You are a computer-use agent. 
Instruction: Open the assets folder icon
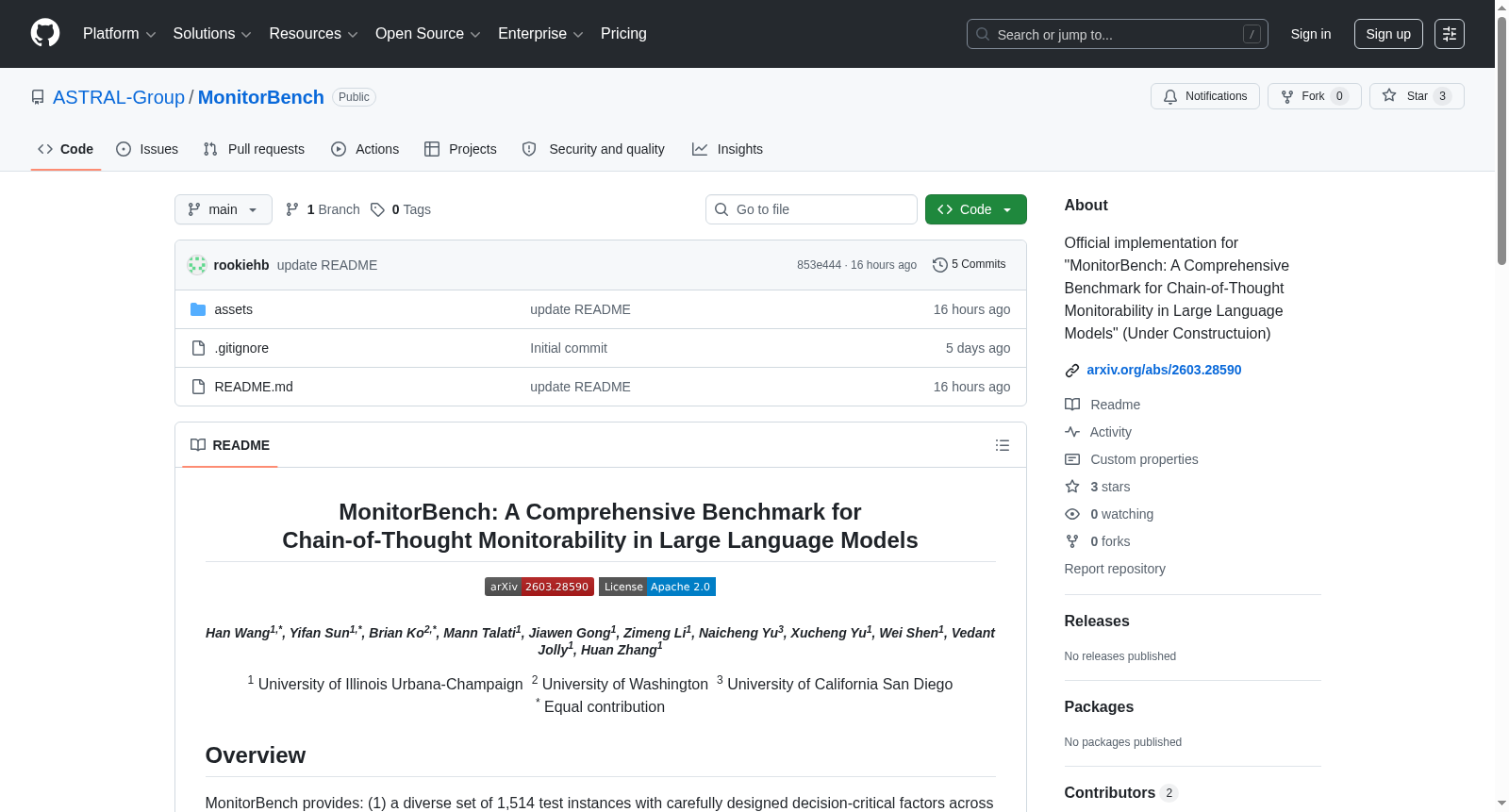pyautogui.click(x=198, y=309)
